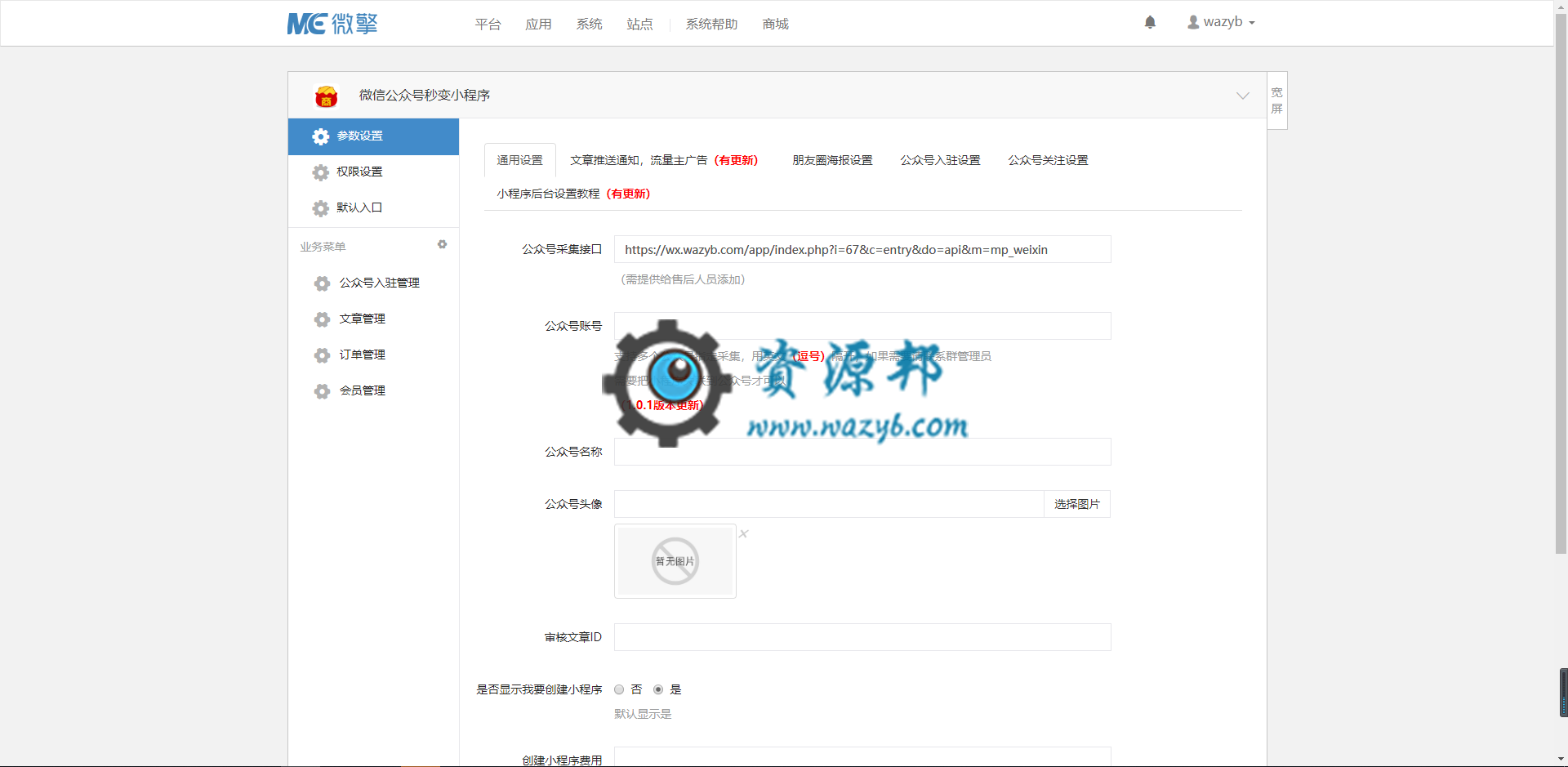1568x767 pixels.
Task: Click the gear icon next to 默认入口
Action: click(321, 208)
